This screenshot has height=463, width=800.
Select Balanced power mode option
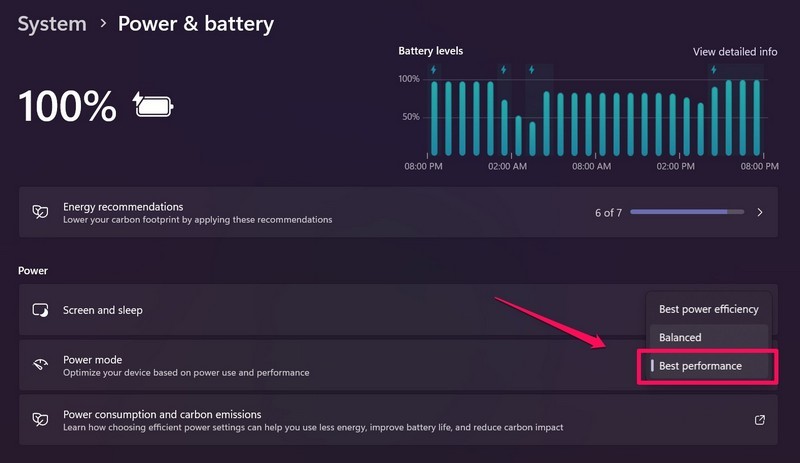[680, 338]
